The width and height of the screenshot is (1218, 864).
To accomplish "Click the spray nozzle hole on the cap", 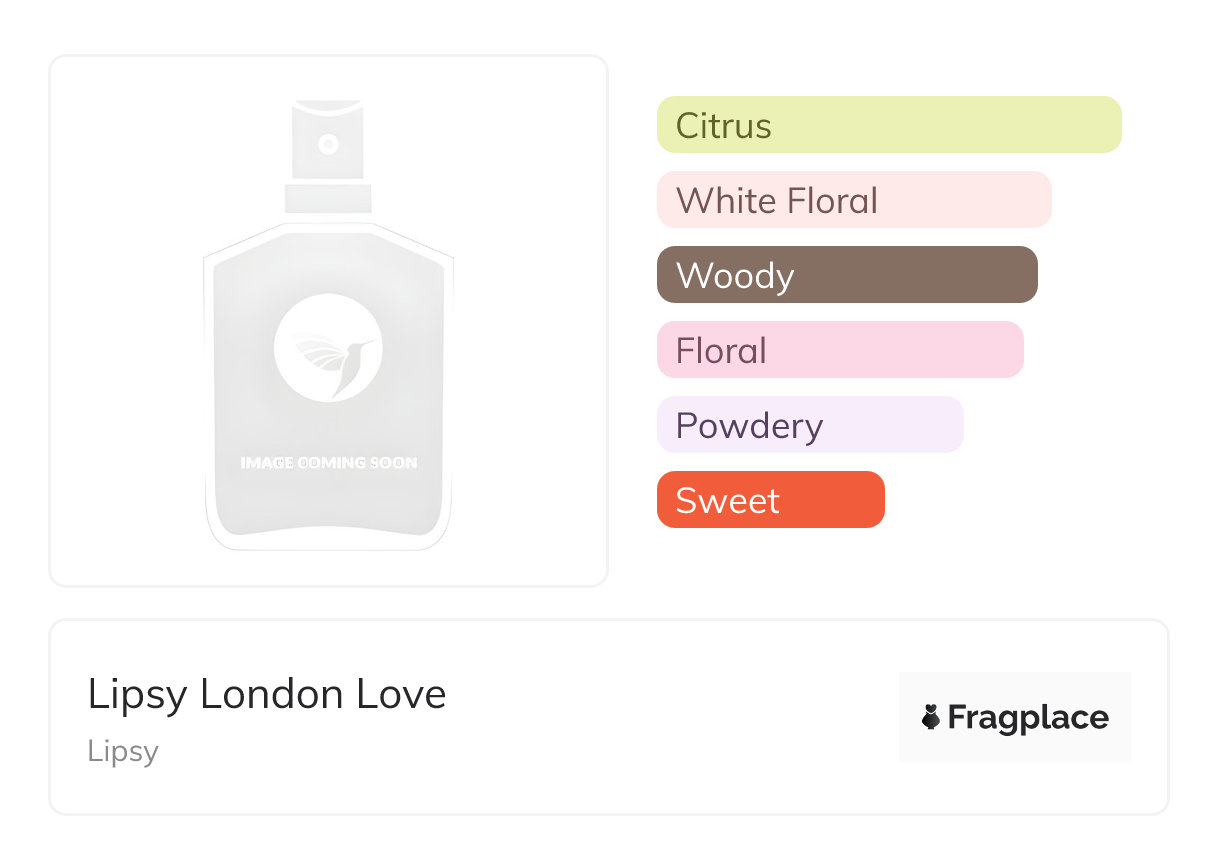I will point(328,145).
